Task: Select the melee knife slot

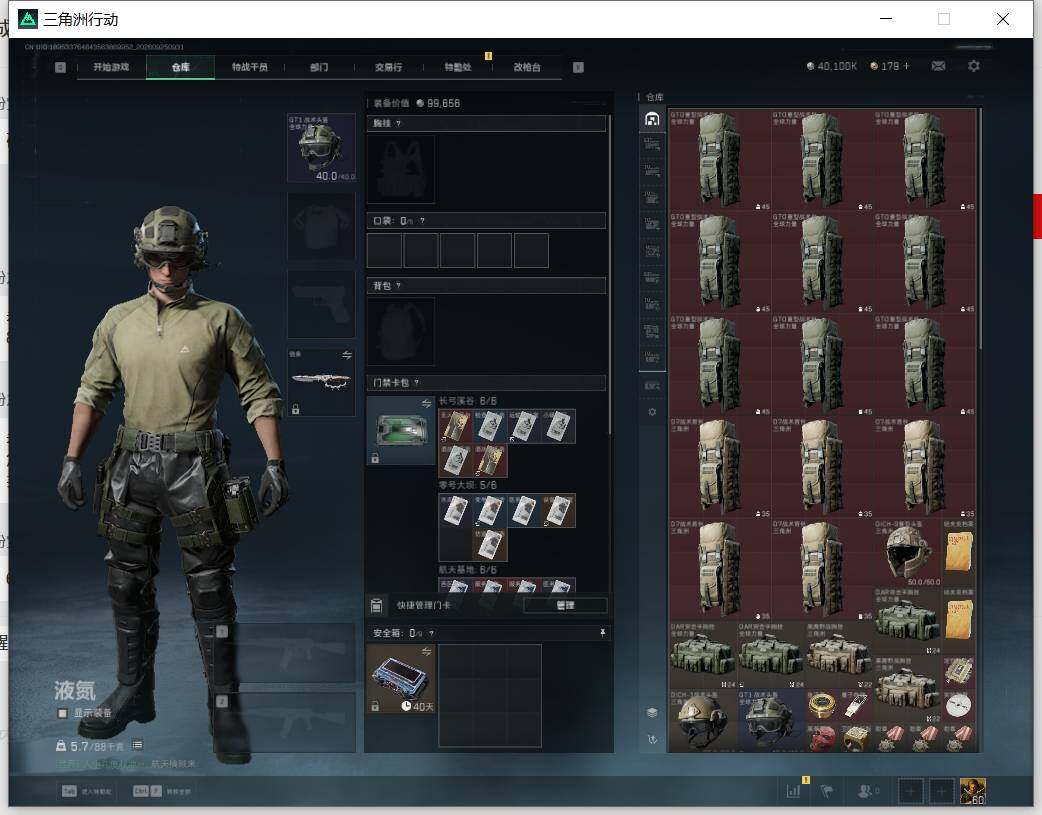Action: (322, 382)
